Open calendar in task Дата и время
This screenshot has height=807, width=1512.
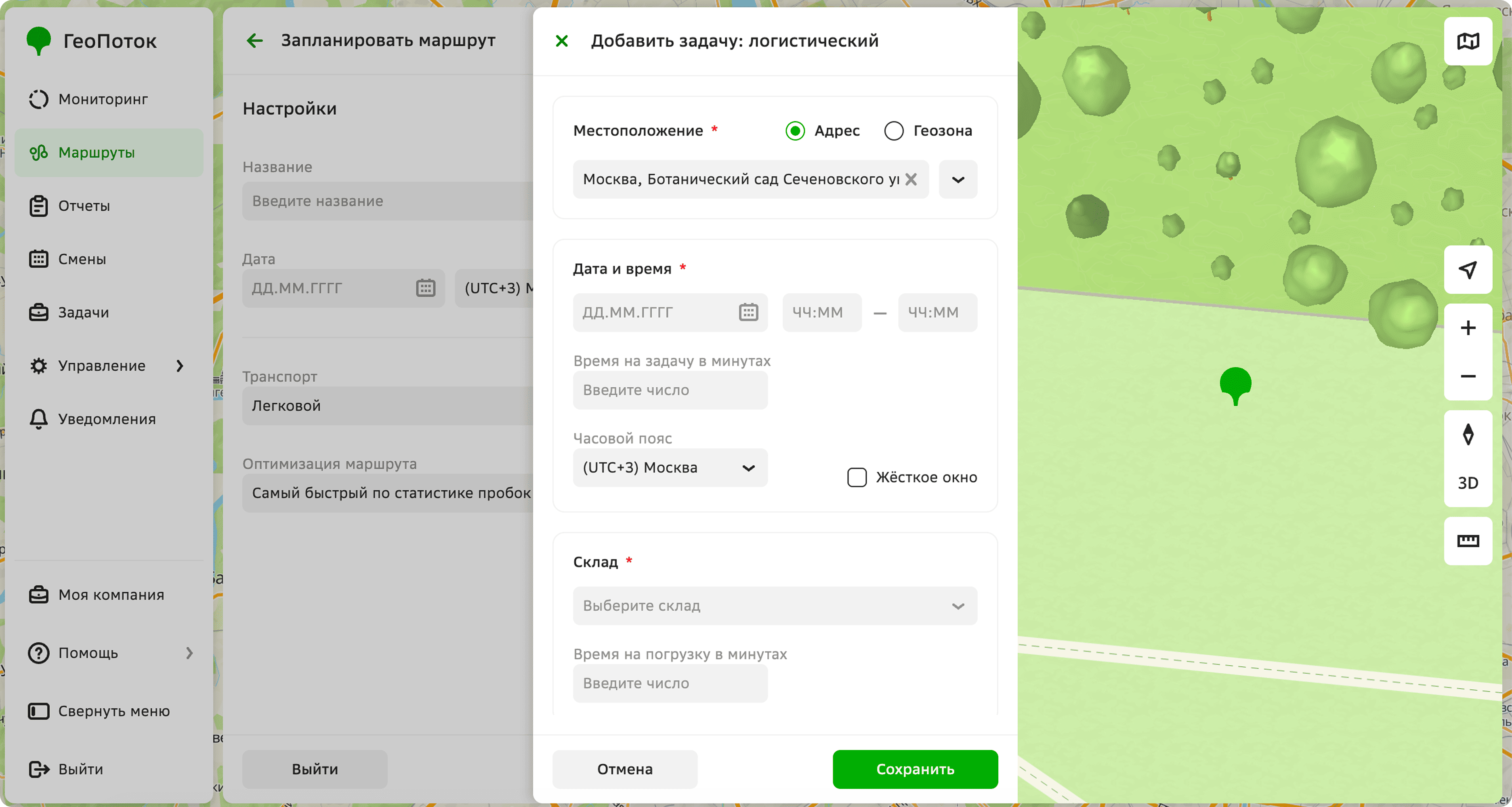click(x=748, y=312)
